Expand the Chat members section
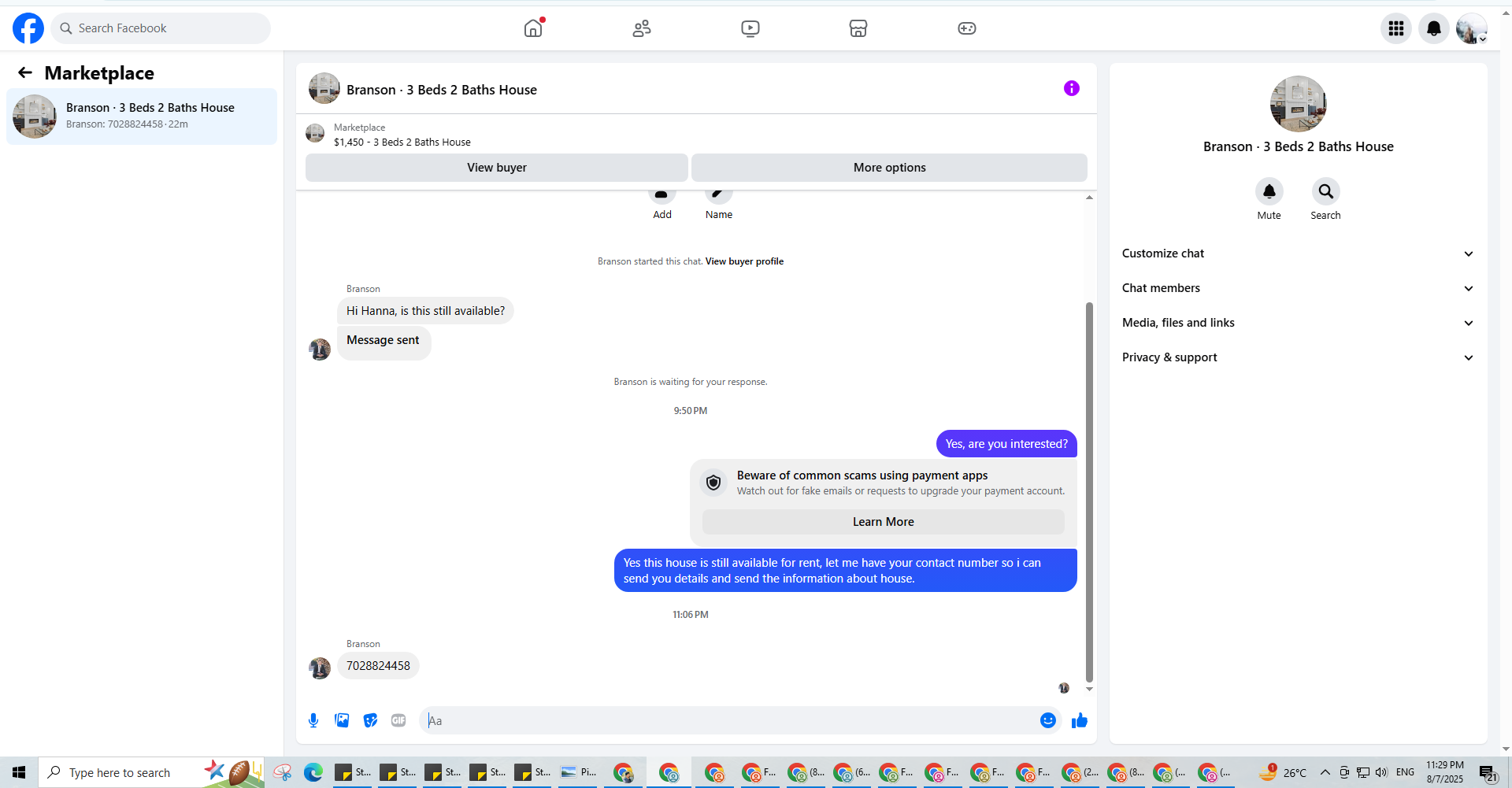 click(x=1299, y=288)
